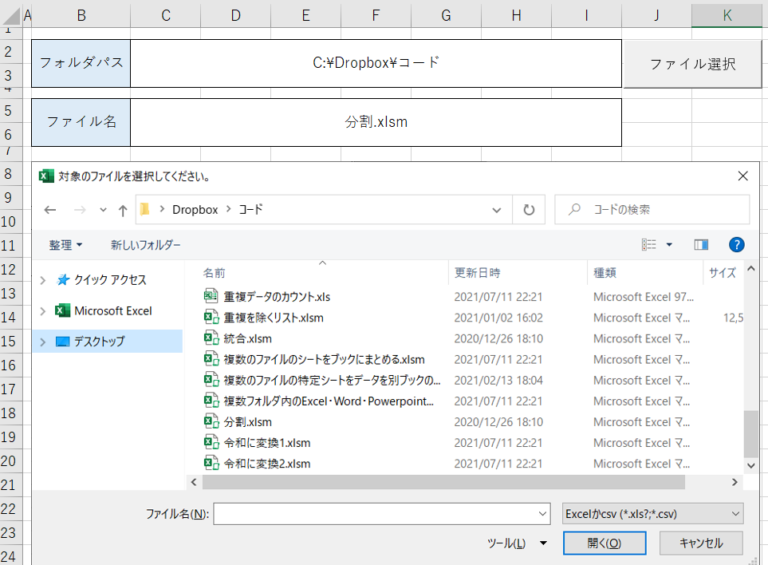This screenshot has height=565, width=768.
Task: Click the view layout icon in toolbar
Action: (x=649, y=244)
